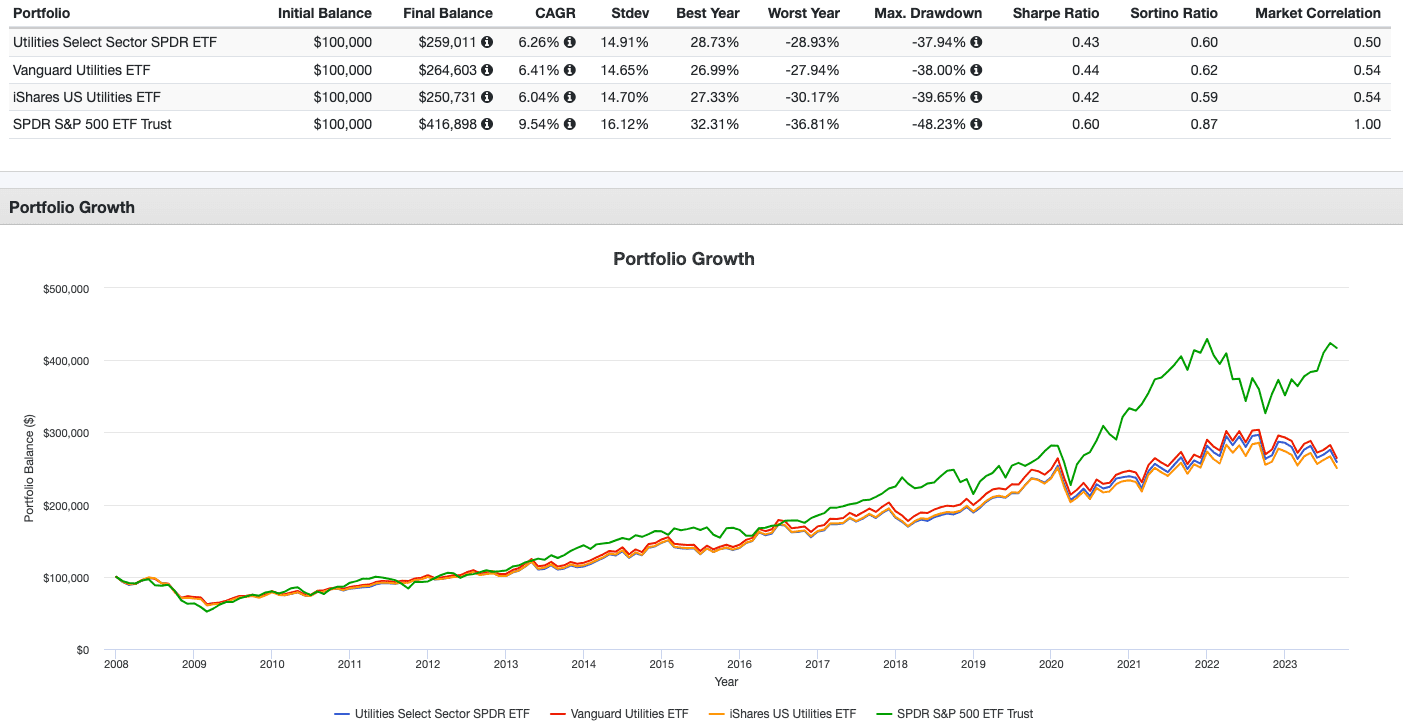Image resolution: width=1403 pixels, height=727 pixels.
Task: Click the Portfolio column header
Action: 40,14
